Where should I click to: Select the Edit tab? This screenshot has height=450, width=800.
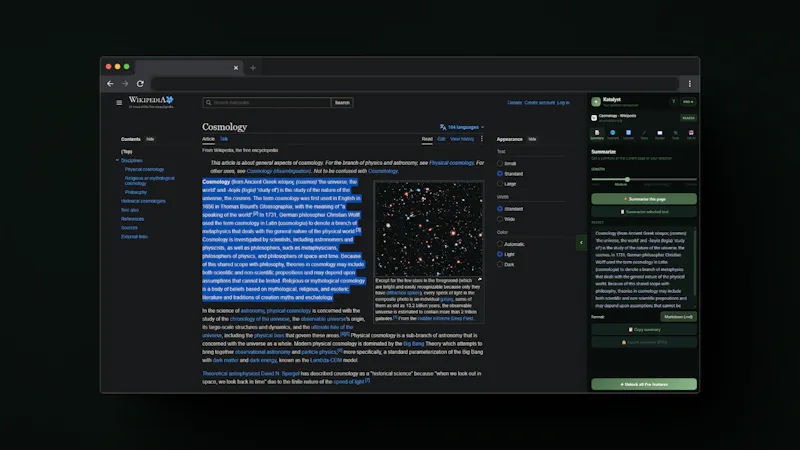[x=441, y=139]
